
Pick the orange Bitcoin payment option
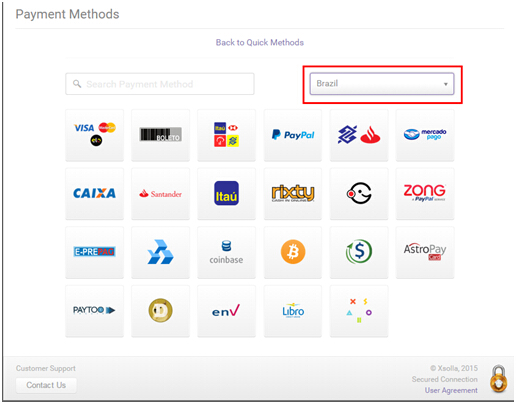pyautogui.click(x=293, y=252)
